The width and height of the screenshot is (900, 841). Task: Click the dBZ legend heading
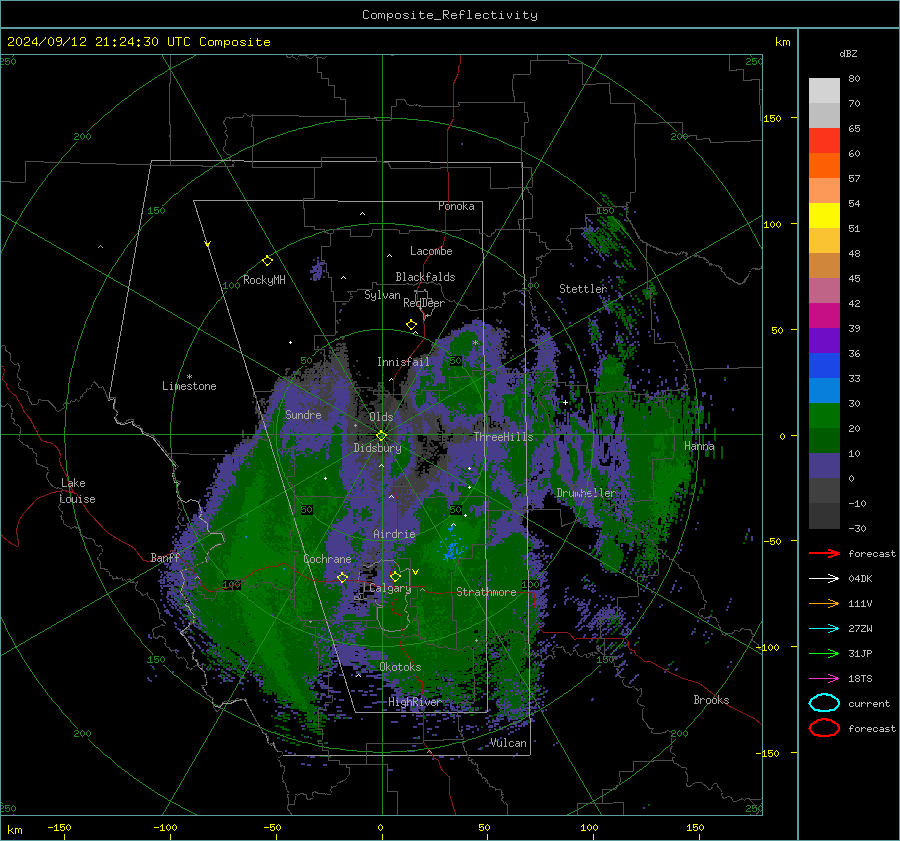[848, 53]
